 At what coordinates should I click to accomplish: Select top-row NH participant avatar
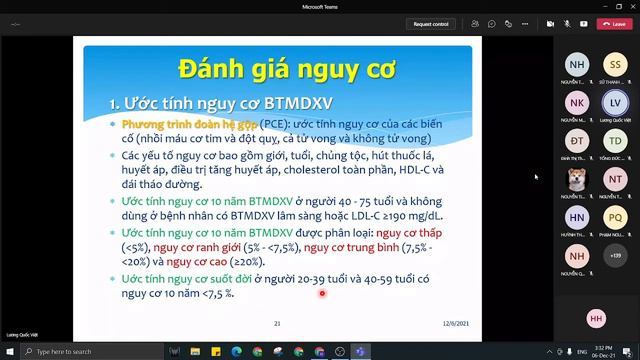point(577,64)
